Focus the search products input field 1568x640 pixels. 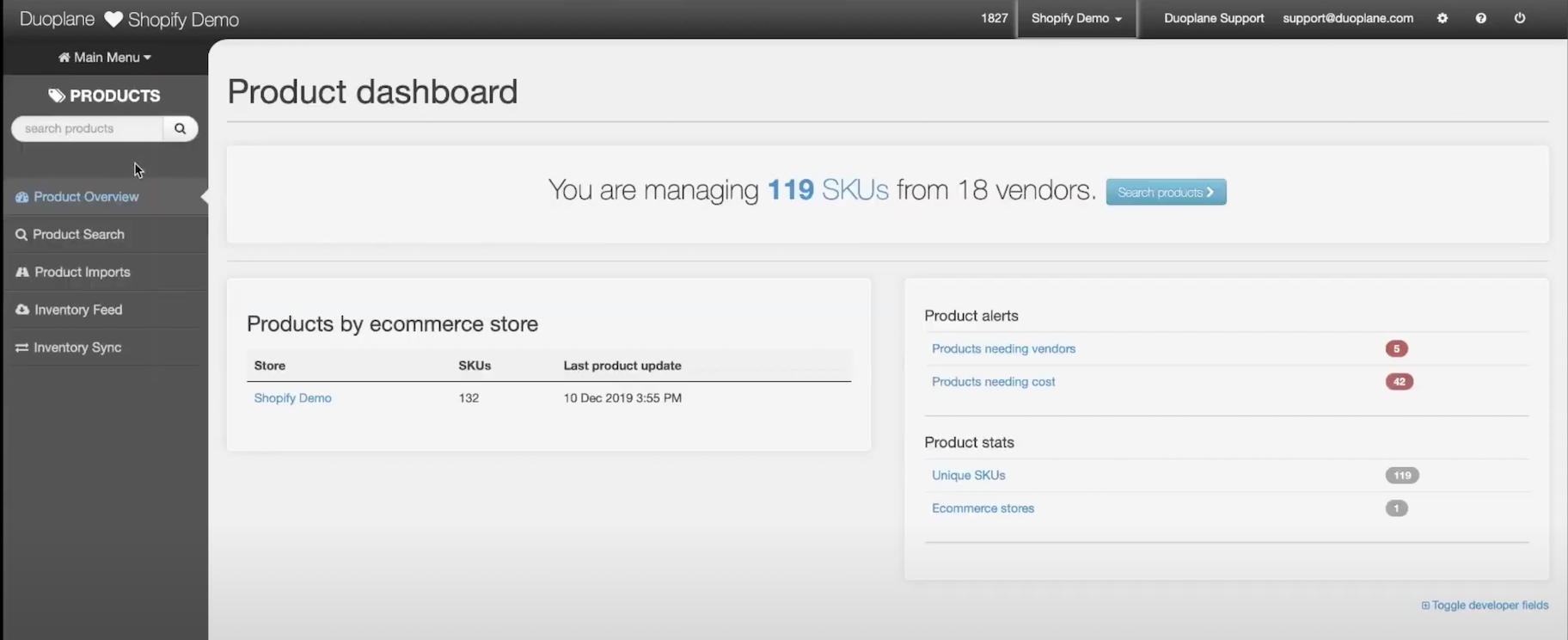(x=88, y=128)
